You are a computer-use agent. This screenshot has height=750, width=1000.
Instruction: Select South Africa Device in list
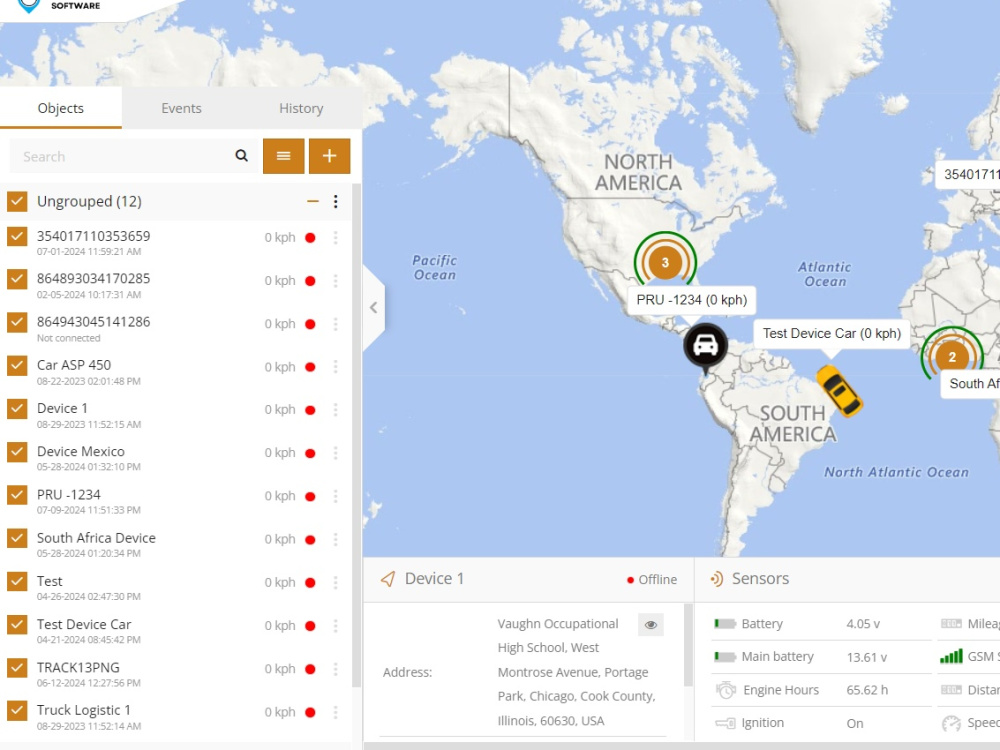(96, 538)
